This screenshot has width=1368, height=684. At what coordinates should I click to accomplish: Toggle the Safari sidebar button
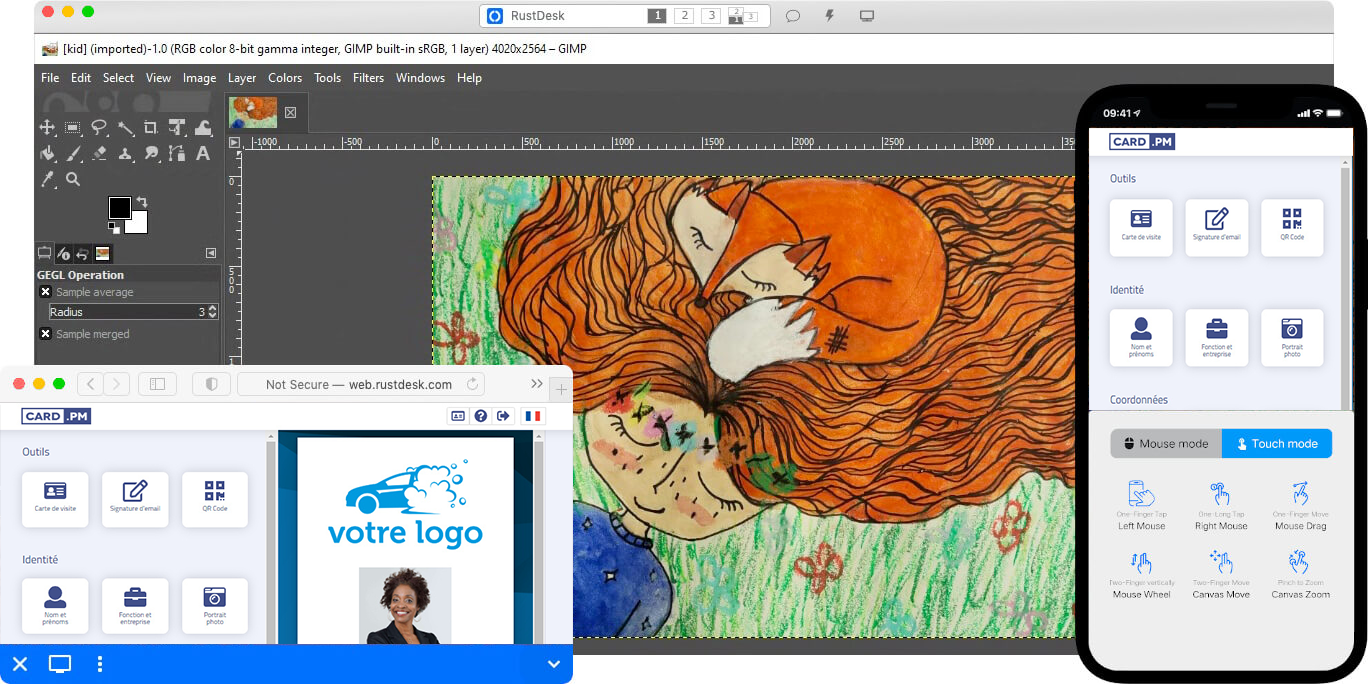pos(157,384)
